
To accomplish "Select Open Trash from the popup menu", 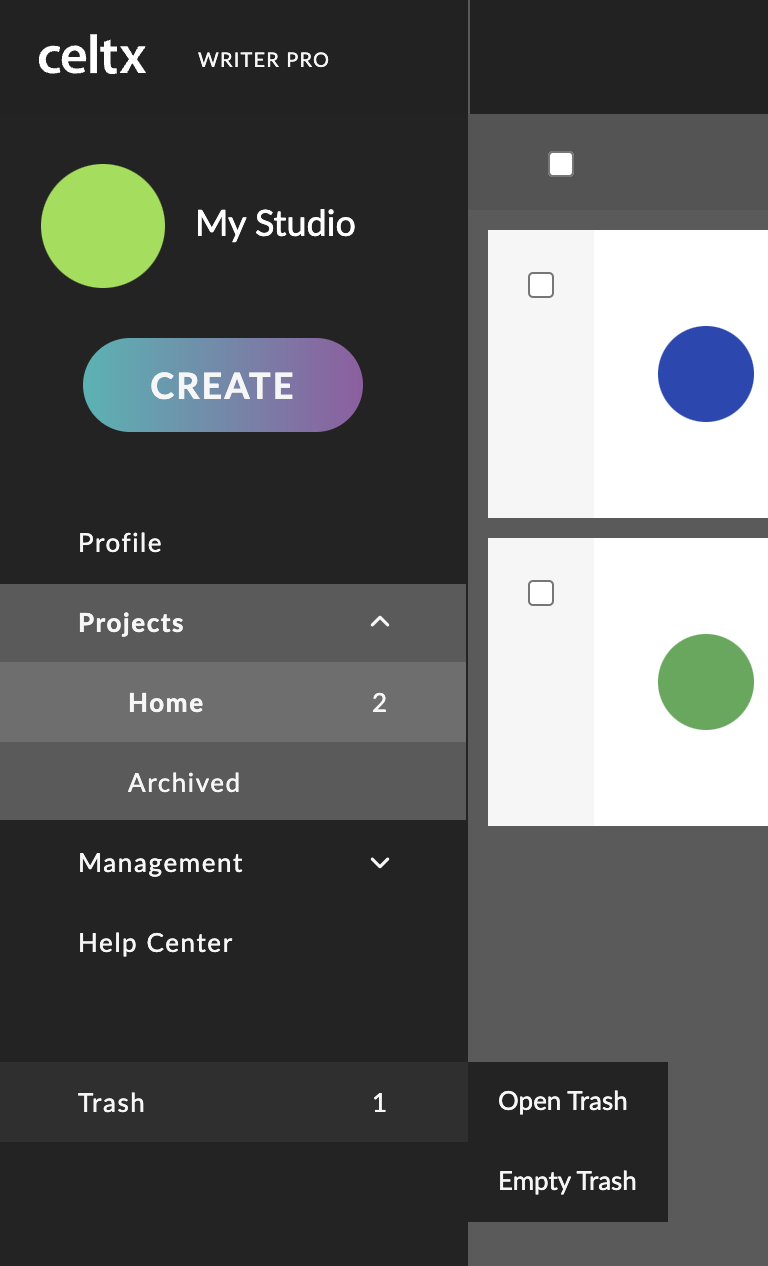I will 563,1101.
